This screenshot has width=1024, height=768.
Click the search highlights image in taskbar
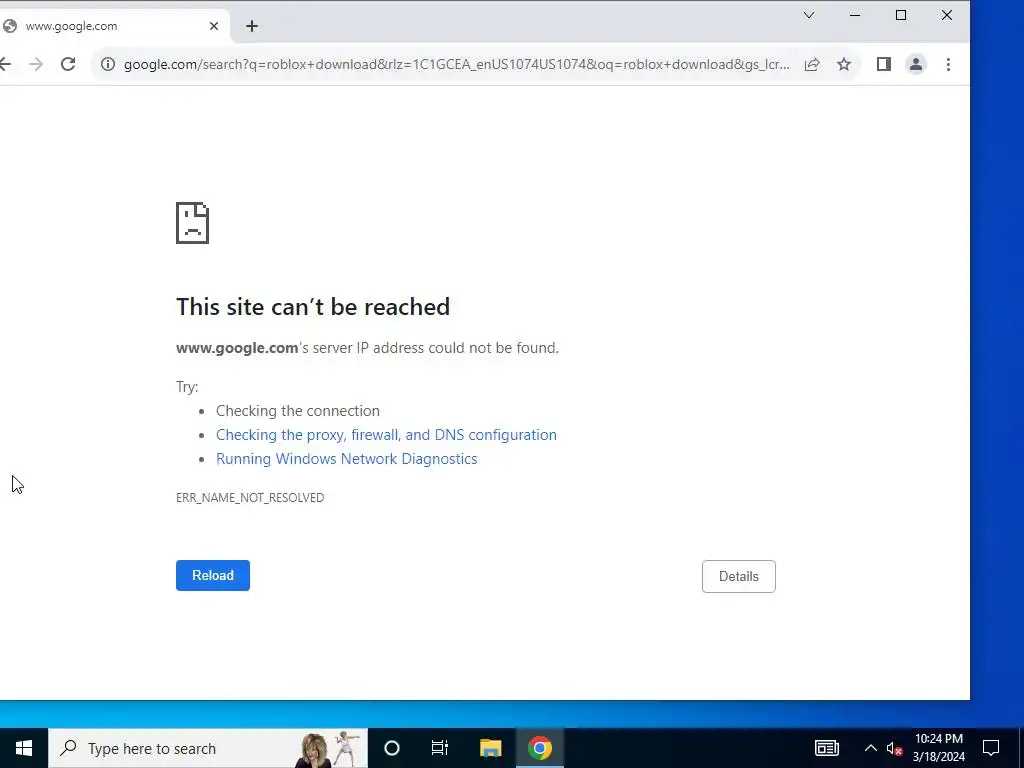(x=328, y=748)
